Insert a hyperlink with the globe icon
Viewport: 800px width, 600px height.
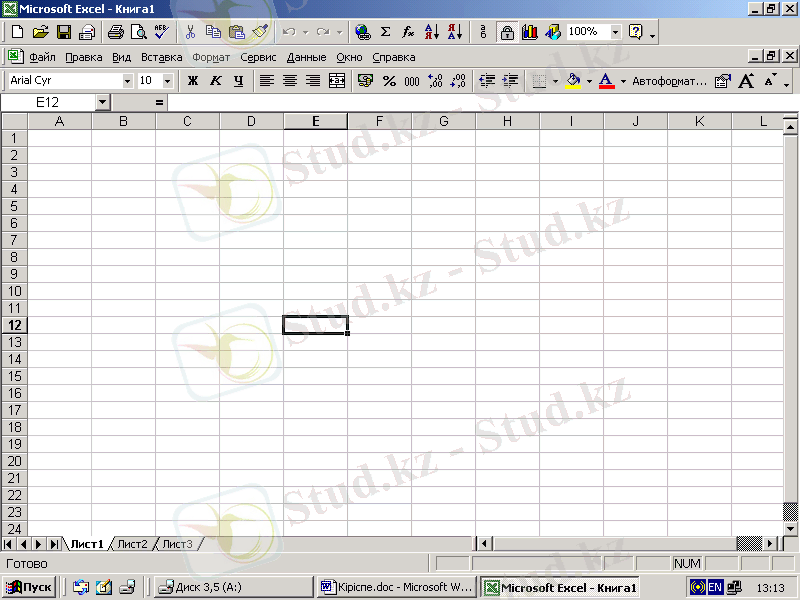(x=363, y=32)
